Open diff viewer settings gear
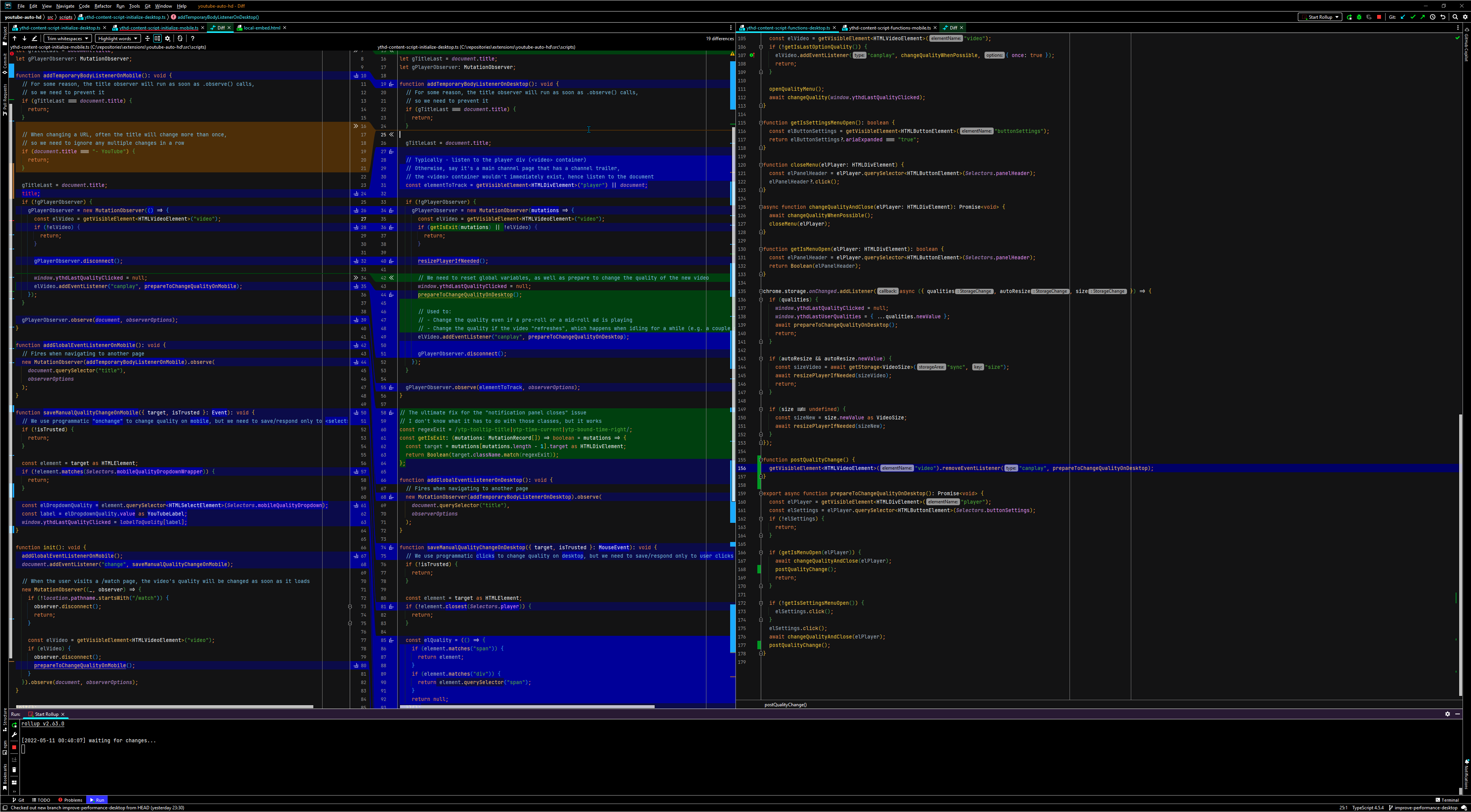The image size is (1471, 812). click(167, 38)
